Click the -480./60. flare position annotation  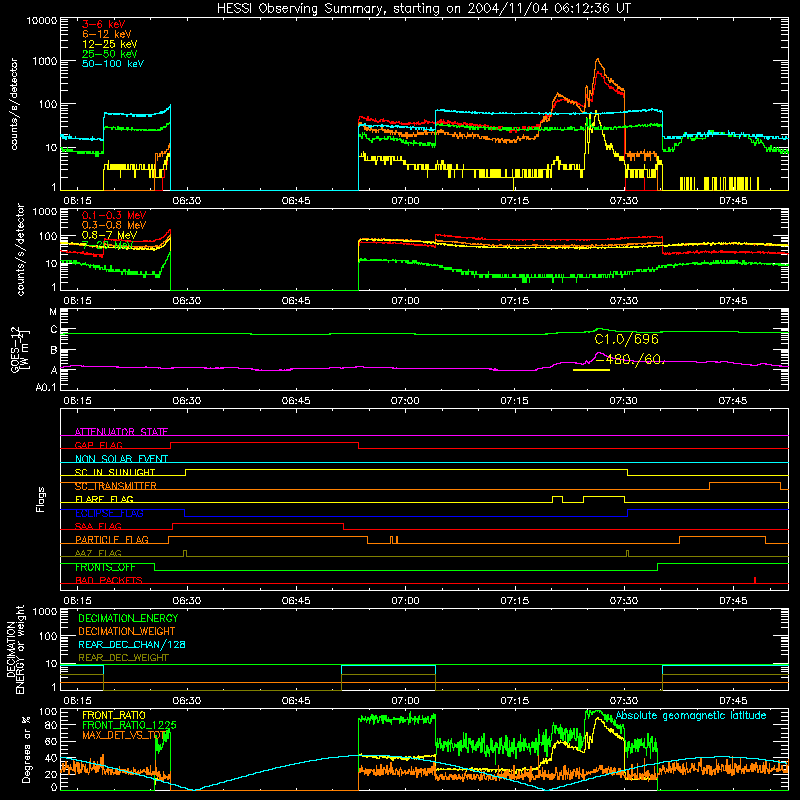[x=630, y=360]
